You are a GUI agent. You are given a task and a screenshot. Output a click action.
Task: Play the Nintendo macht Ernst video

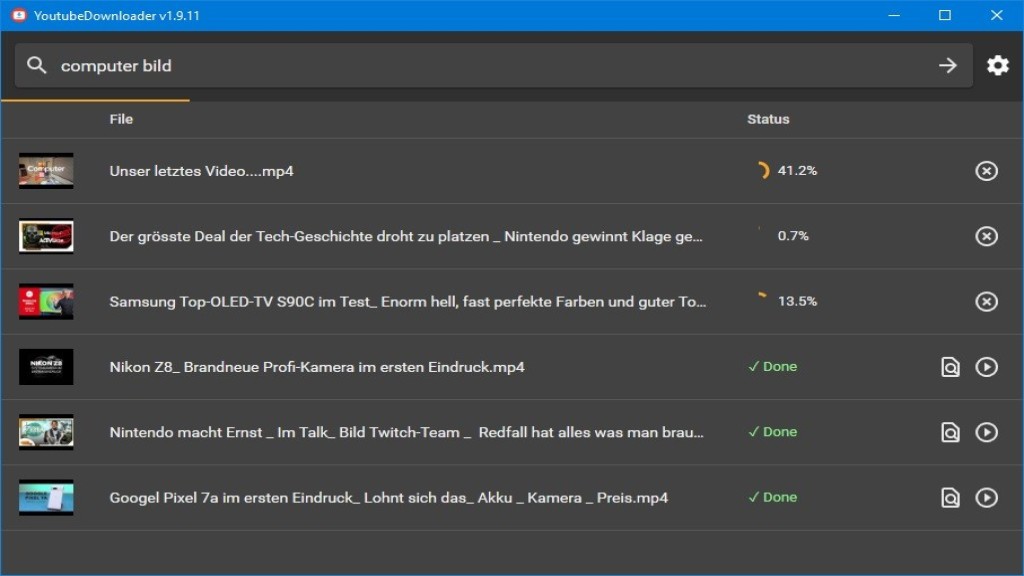(986, 432)
